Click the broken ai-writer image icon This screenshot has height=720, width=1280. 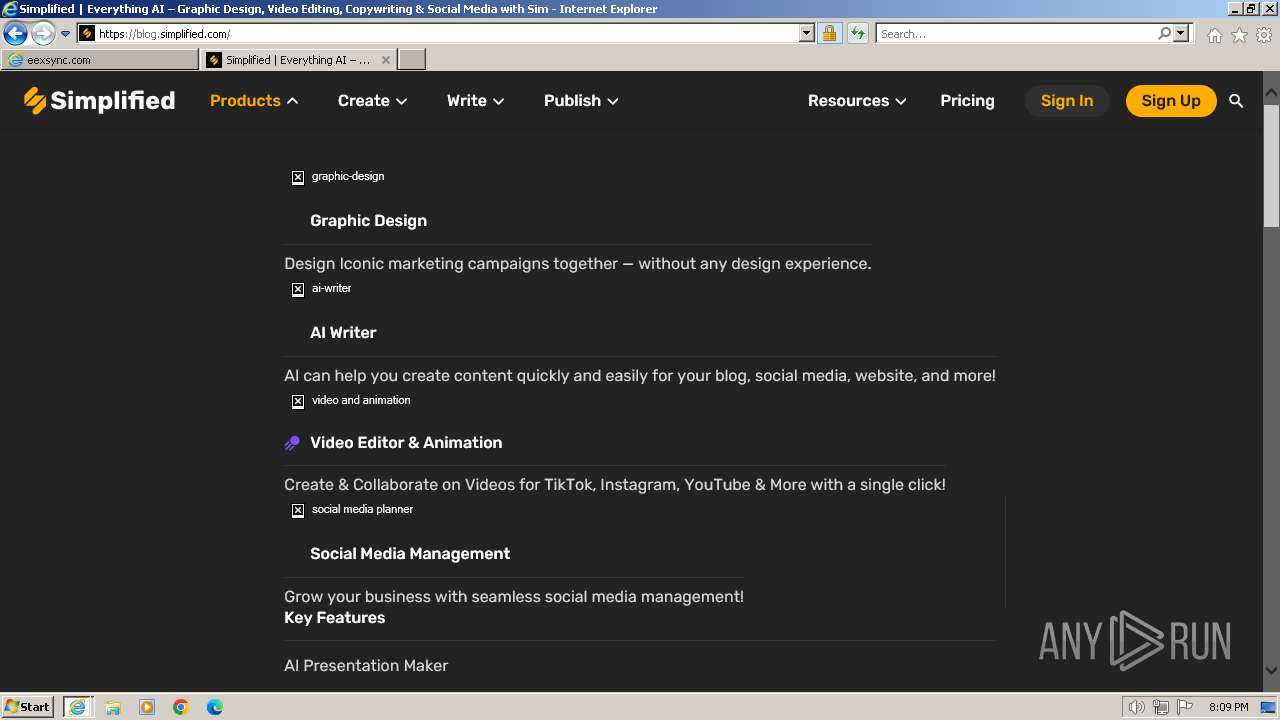click(x=298, y=289)
